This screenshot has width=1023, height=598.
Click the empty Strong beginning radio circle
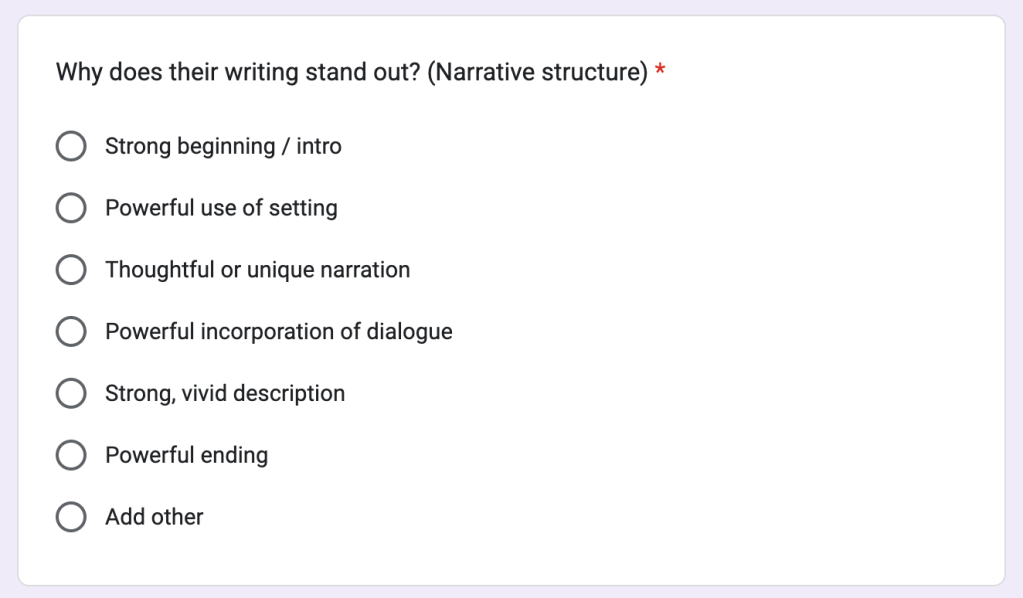[70, 146]
